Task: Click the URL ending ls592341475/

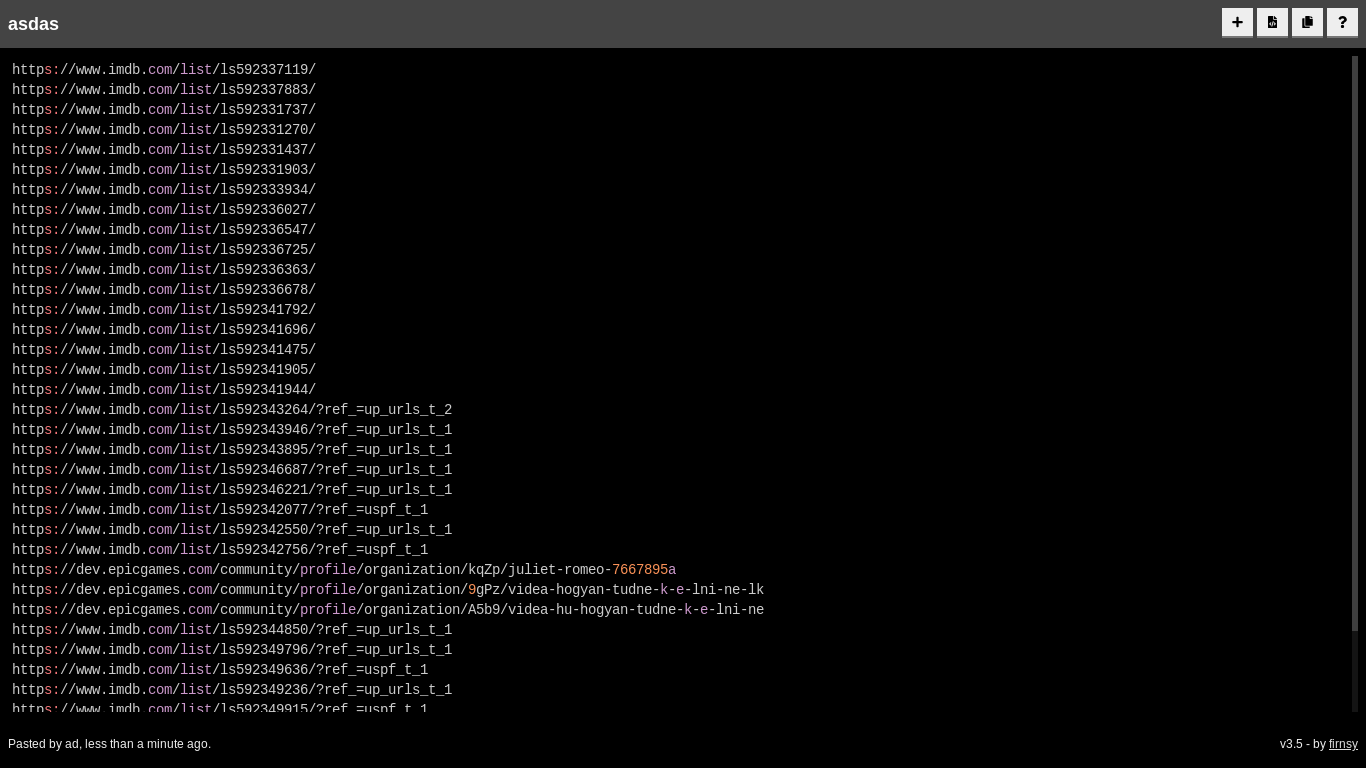Action: 164,350
